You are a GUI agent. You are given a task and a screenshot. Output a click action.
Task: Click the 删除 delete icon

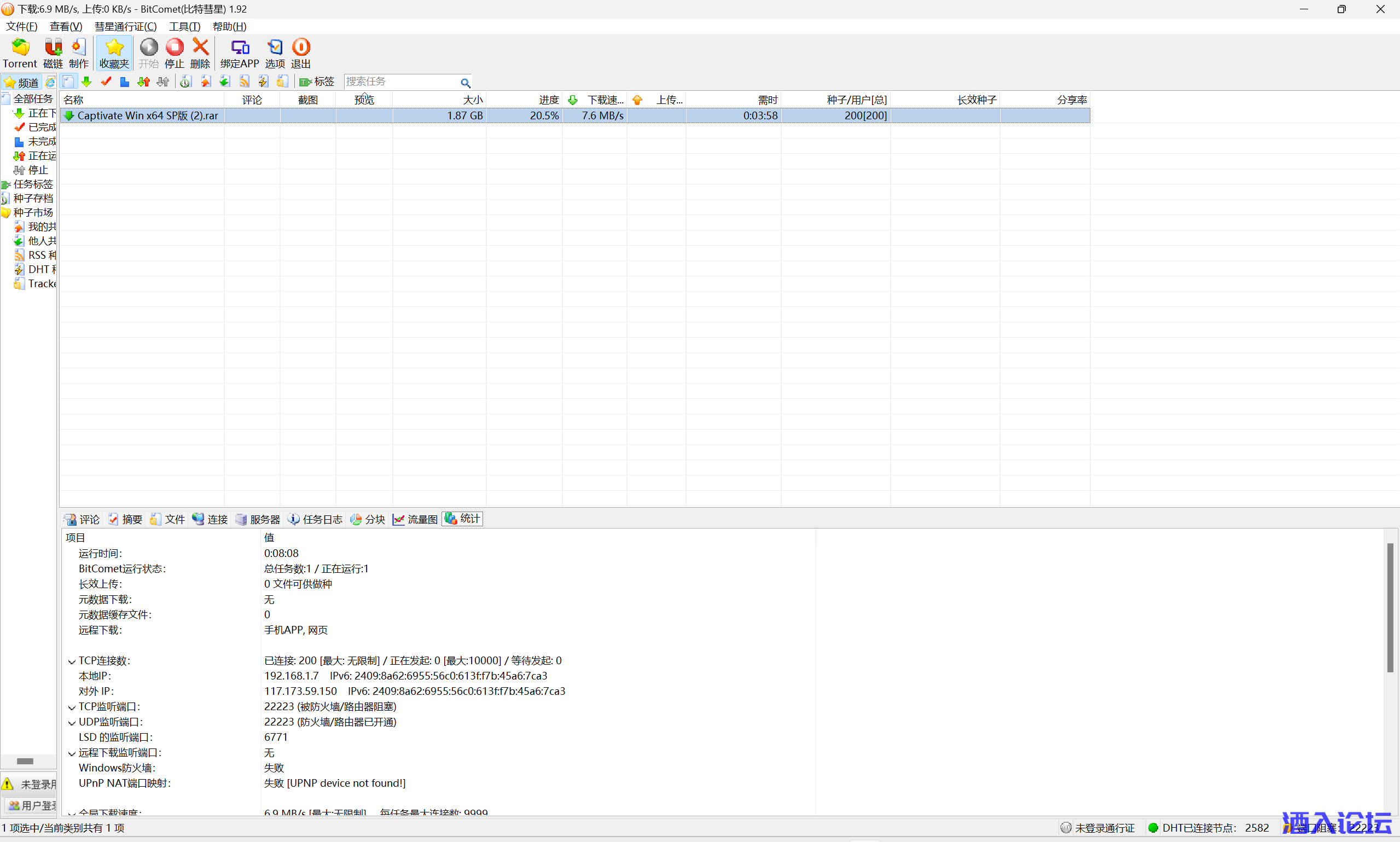(x=200, y=48)
